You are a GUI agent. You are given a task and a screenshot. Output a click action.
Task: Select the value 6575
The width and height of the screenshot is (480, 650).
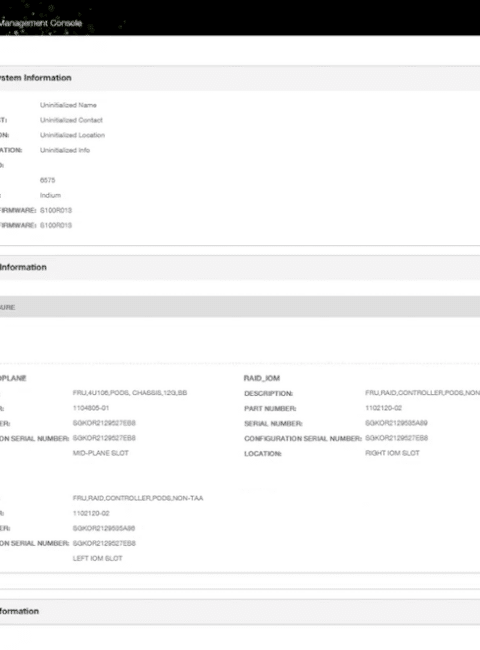(x=48, y=180)
